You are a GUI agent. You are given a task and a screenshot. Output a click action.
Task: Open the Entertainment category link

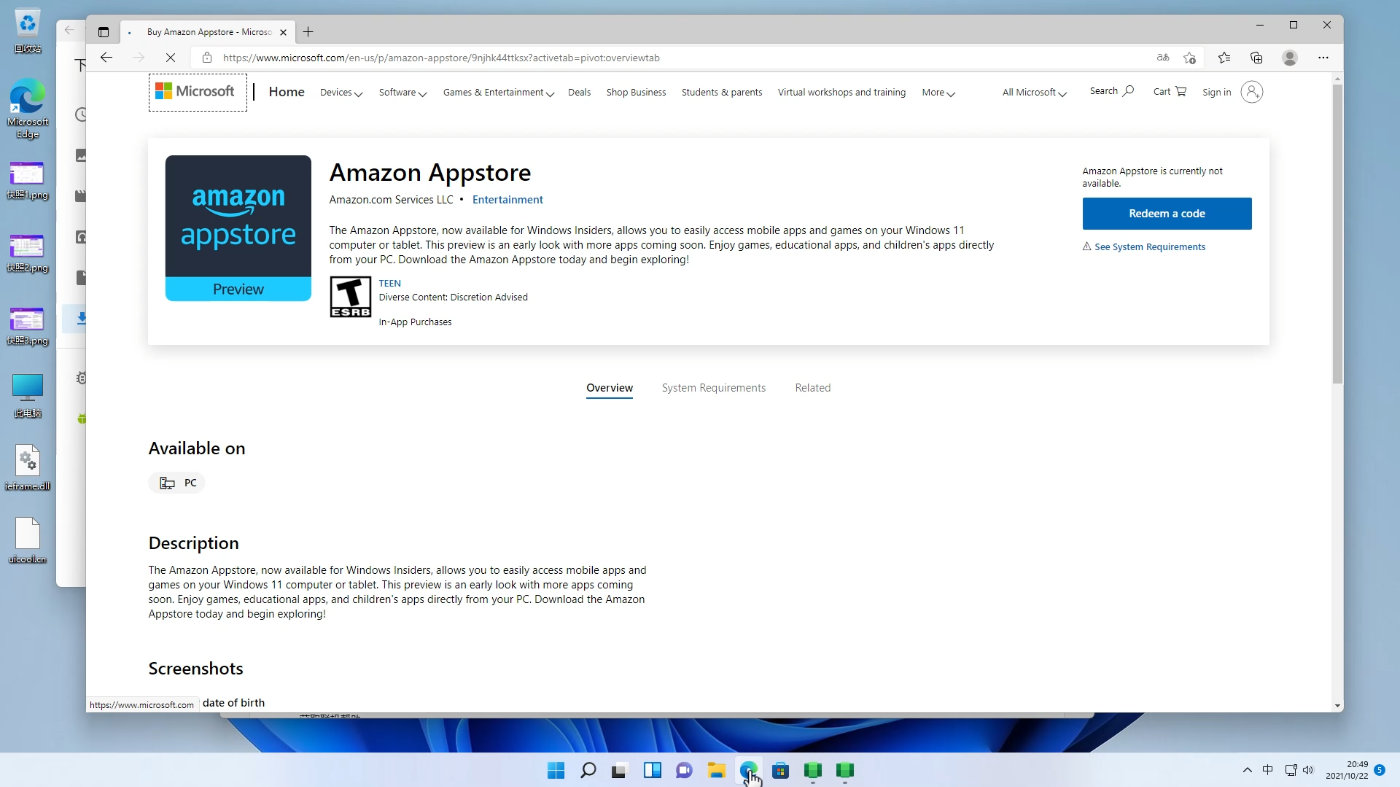pyautogui.click(x=508, y=200)
